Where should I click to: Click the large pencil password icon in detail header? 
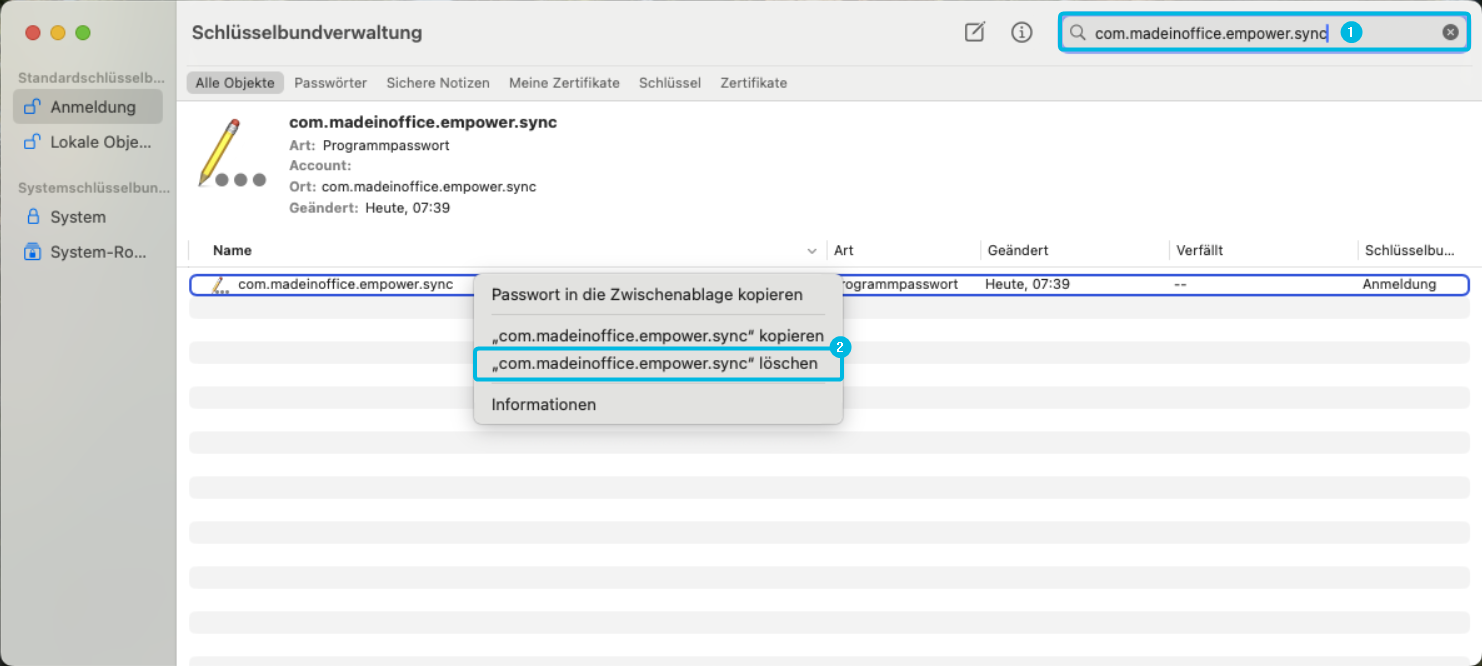pyautogui.click(x=232, y=153)
